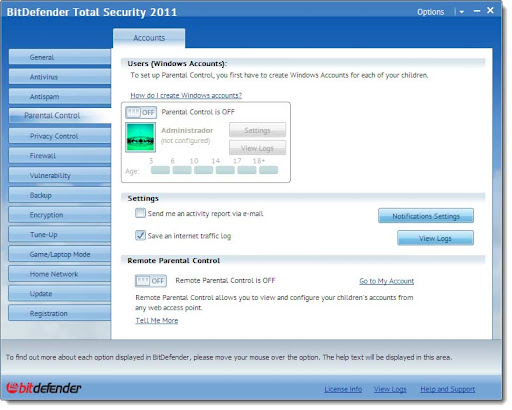The height and width of the screenshot is (410, 512).
Task: Click the Administrador account avatar
Action: pyautogui.click(x=140, y=137)
